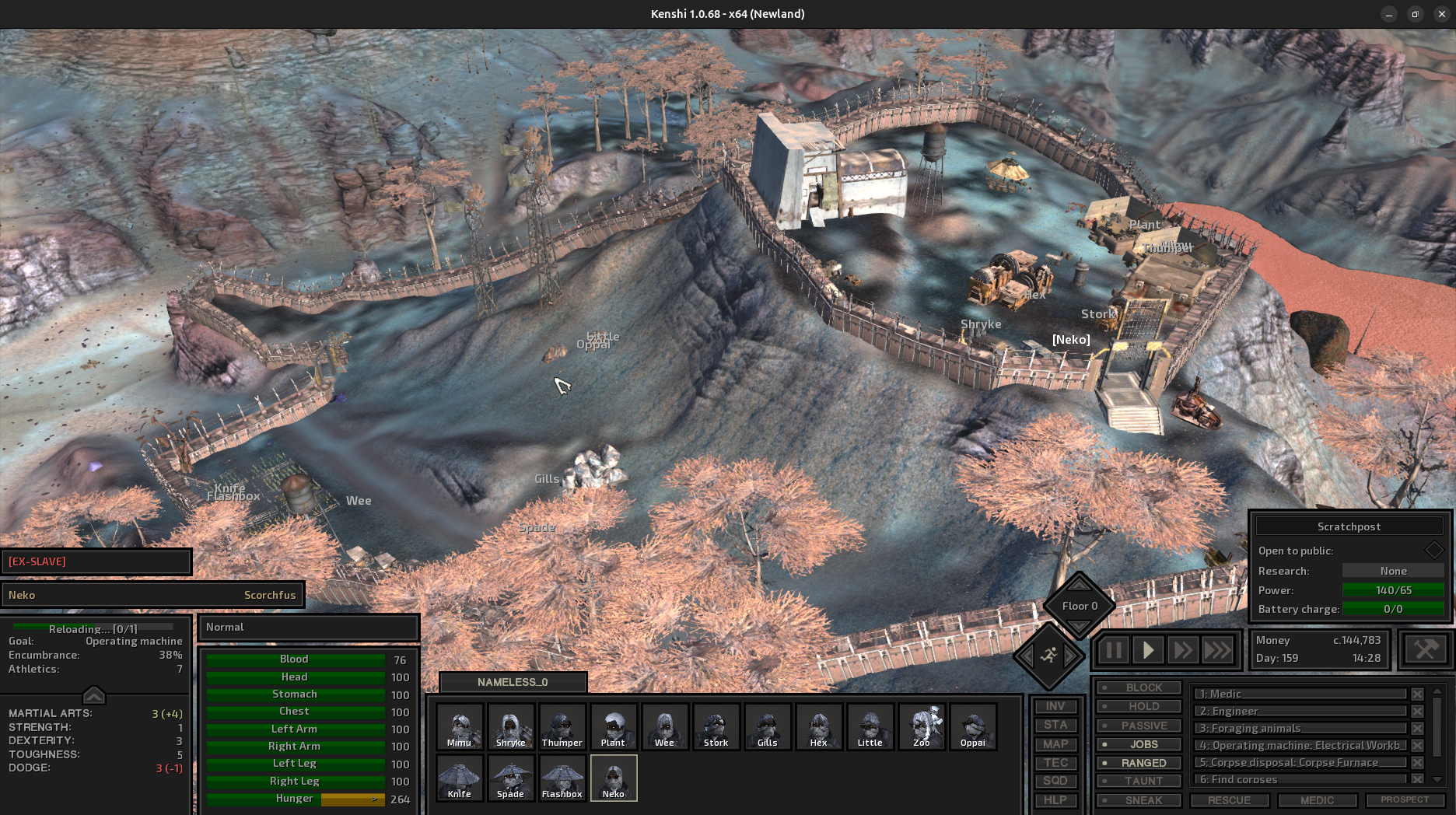Screen dimensions: 1456x815
Task: Click the Scratchpost town name title
Action: coord(1349,526)
